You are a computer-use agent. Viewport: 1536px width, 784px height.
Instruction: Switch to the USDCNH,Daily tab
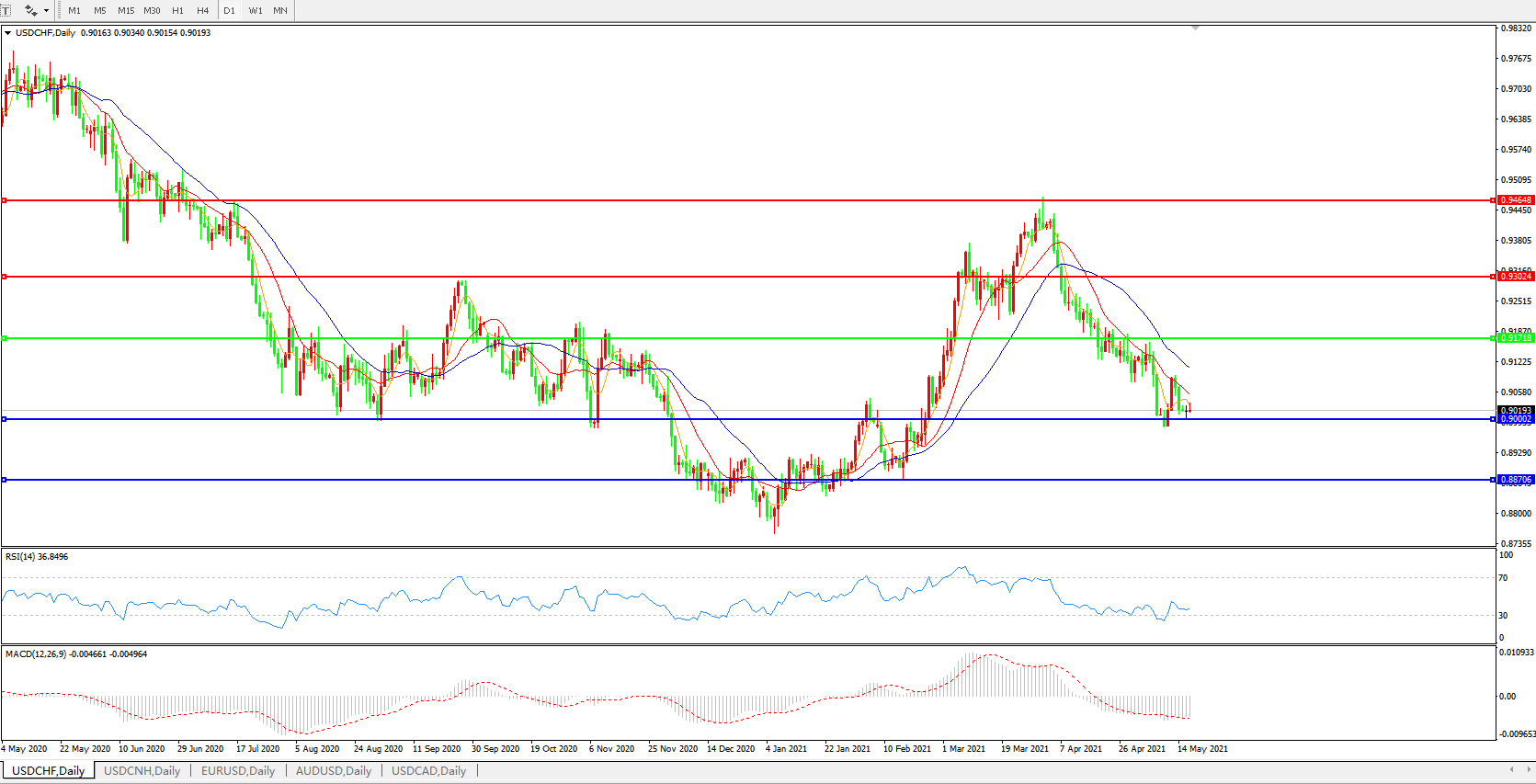(x=142, y=771)
